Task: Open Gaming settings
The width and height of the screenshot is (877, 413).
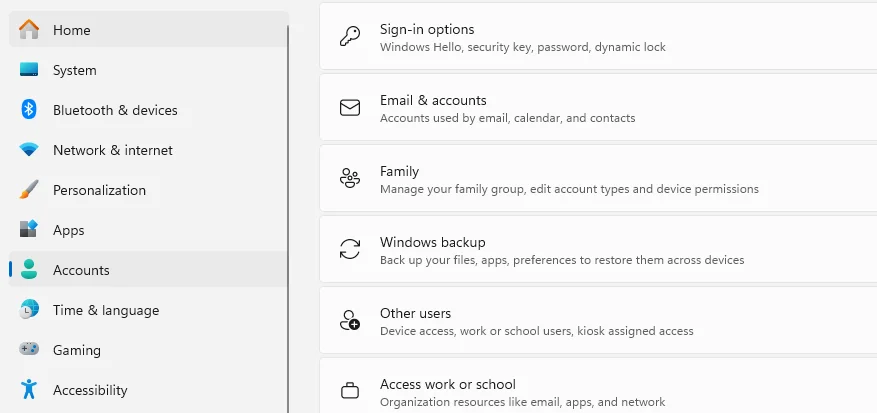Action: (x=148, y=350)
